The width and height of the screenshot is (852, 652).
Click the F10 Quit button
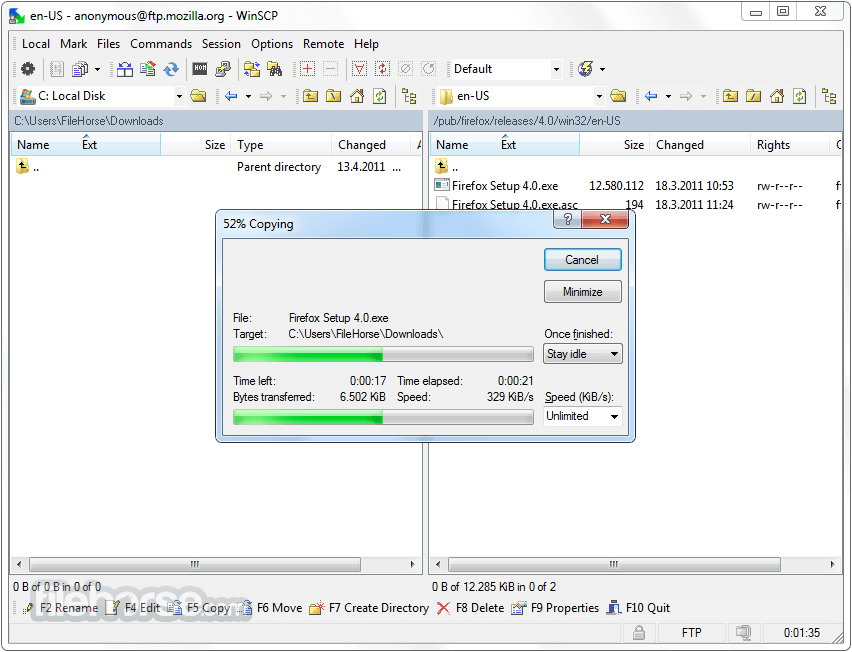click(x=638, y=608)
